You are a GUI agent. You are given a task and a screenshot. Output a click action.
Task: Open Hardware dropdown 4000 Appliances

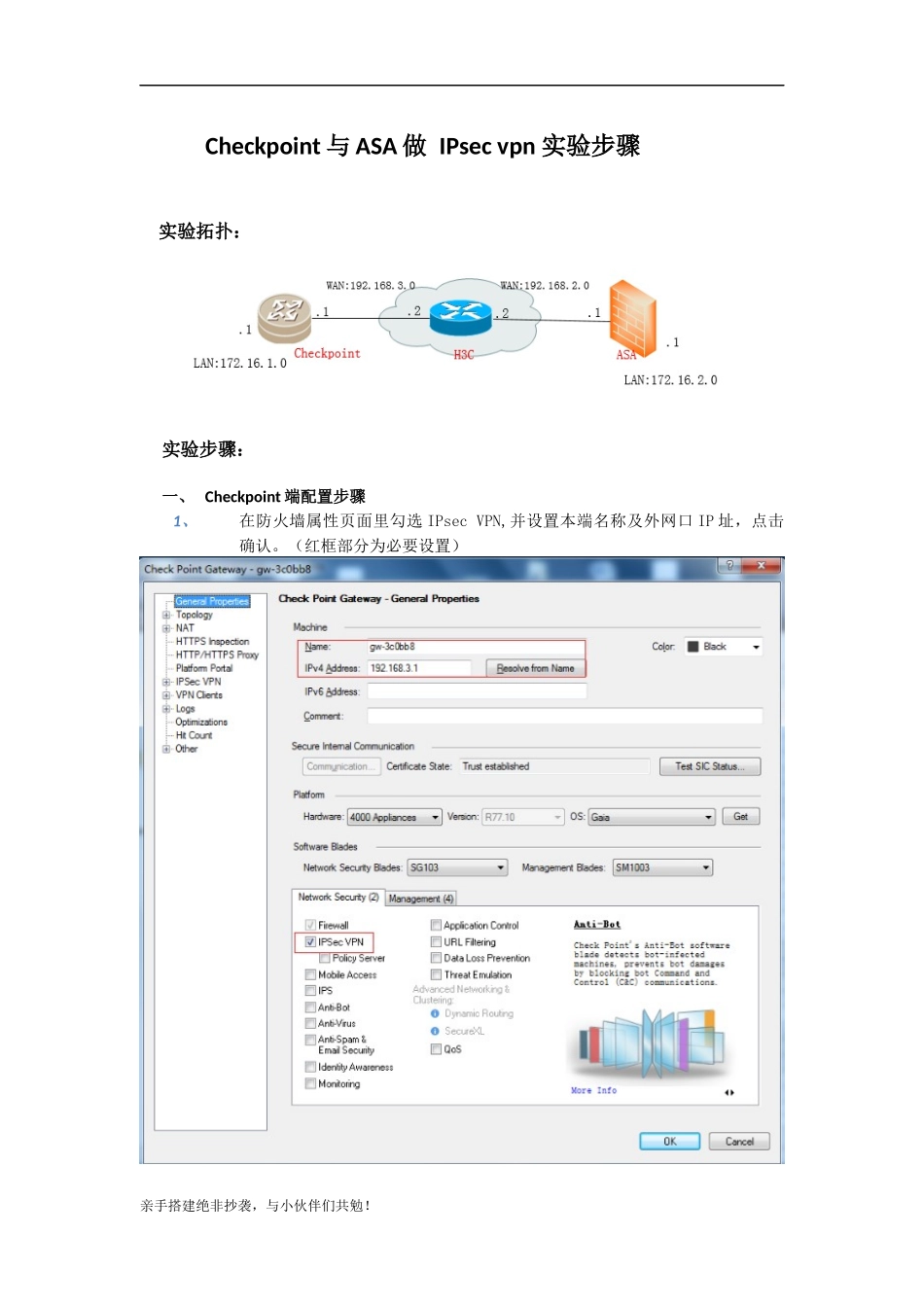point(395,817)
